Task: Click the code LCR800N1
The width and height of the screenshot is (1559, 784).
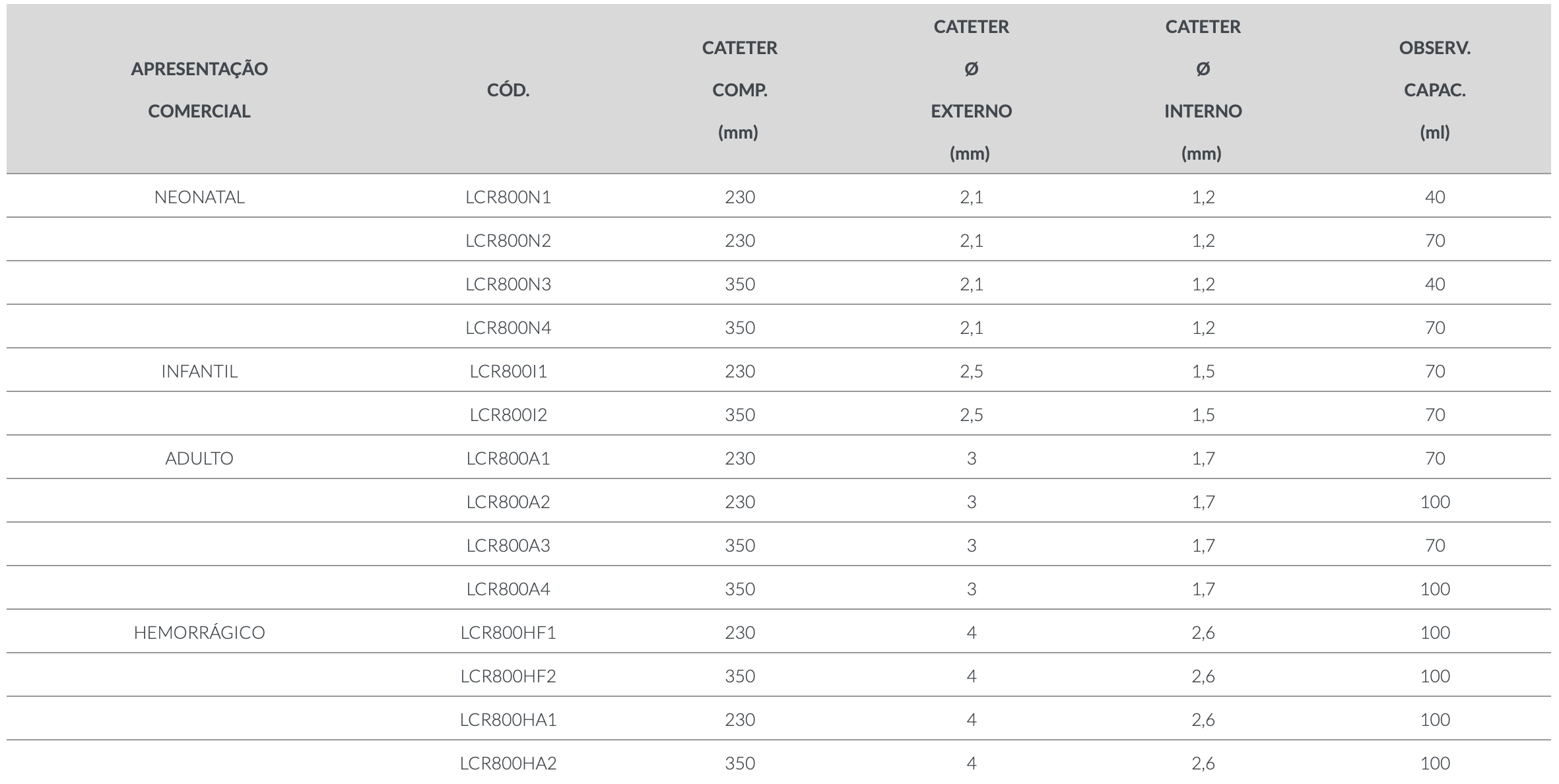Action: tap(508, 197)
